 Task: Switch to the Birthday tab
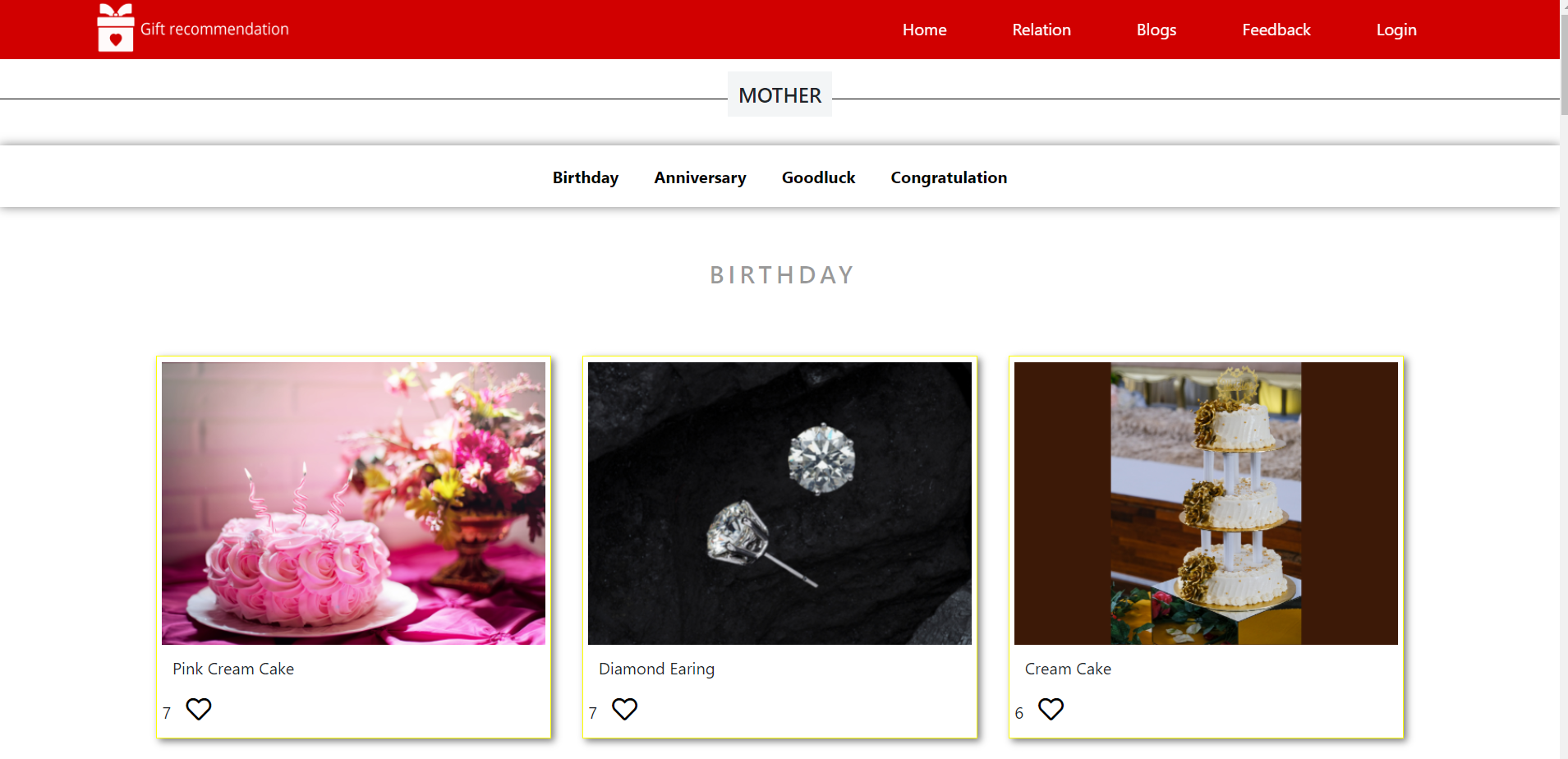point(586,177)
